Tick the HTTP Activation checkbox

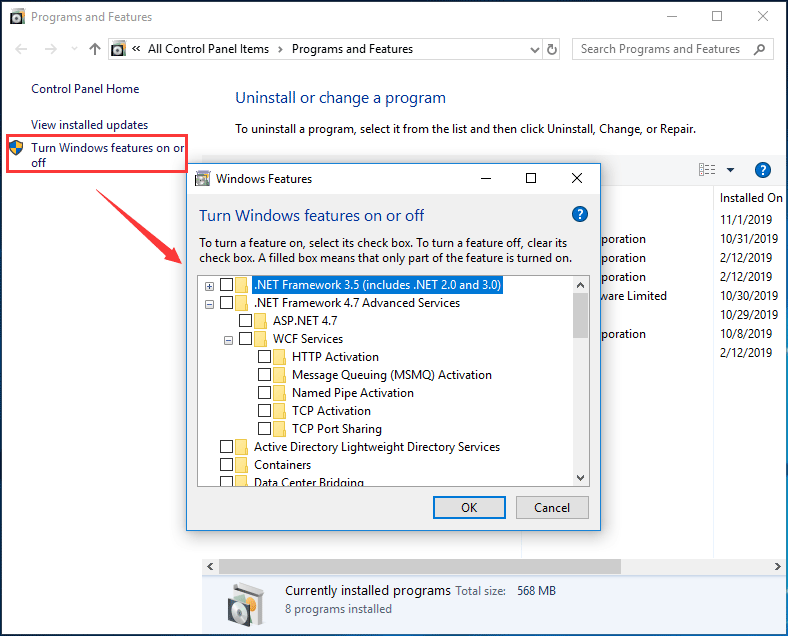coord(264,357)
